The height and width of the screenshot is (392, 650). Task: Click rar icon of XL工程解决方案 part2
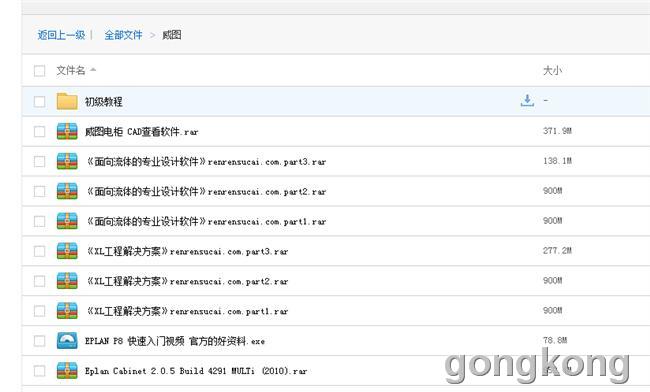[x=67, y=281]
